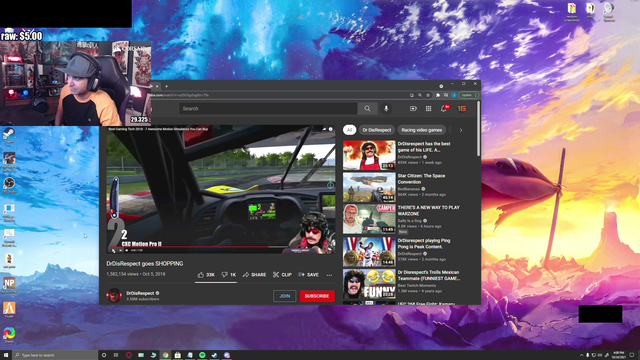Close the current Chrome tab
640x360 pixels.
157,86
